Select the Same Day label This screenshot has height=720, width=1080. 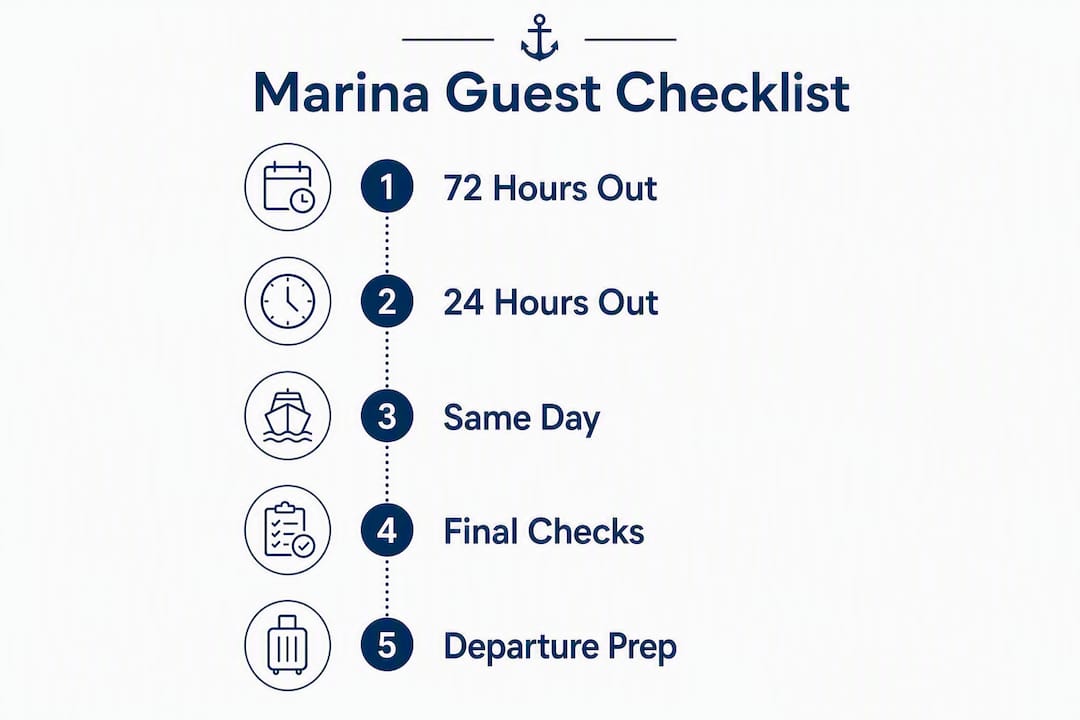coord(521,419)
